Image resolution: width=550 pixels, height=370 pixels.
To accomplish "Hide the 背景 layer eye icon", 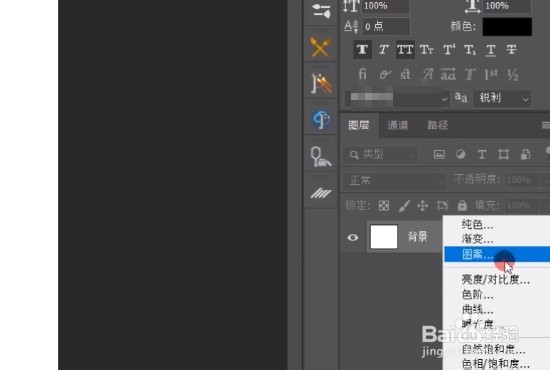I will point(353,237).
